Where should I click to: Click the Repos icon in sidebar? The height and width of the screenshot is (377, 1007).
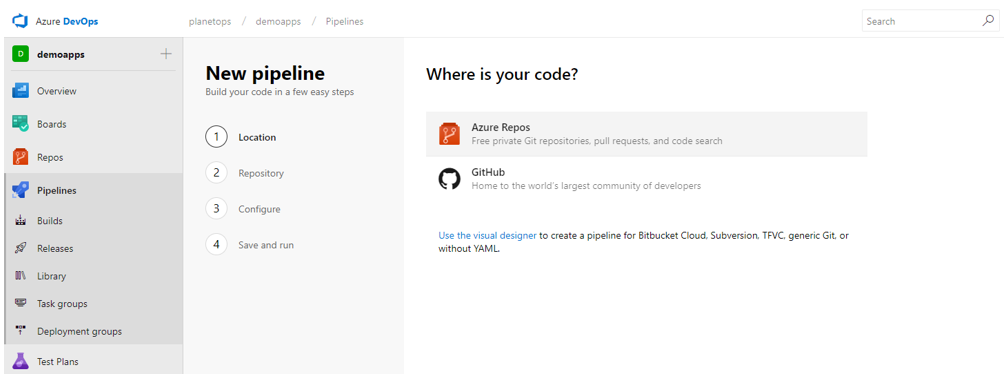click(x=21, y=157)
